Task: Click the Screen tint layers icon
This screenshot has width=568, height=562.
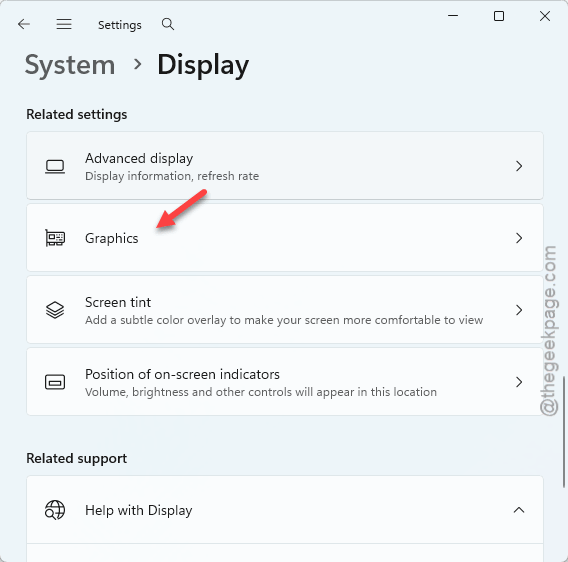Action: [x=55, y=310]
